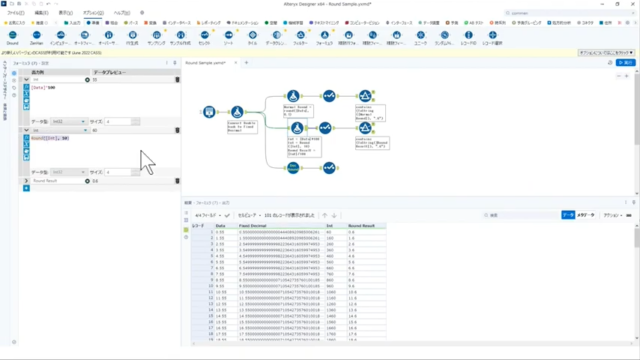The width and height of the screenshot is (640, 360).
Task: Open the Options menu
Action: coord(93,13)
